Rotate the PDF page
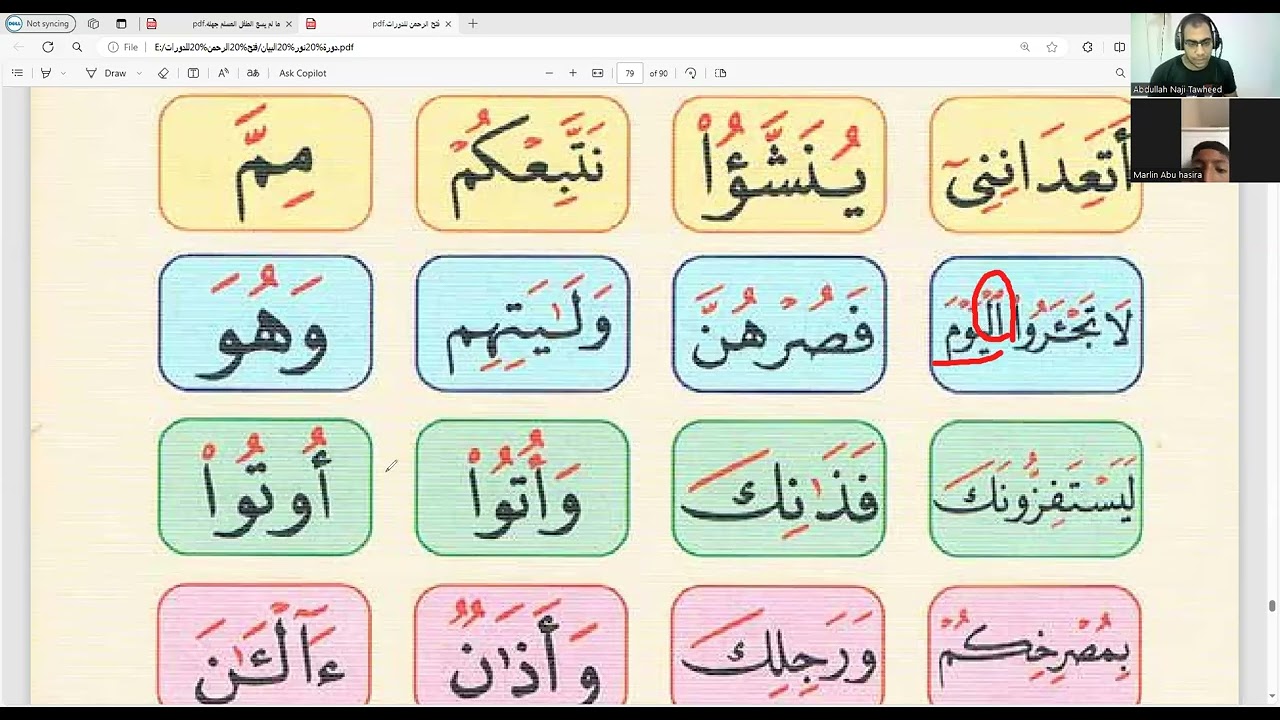Image resolution: width=1280 pixels, height=720 pixels. click(x=691, y=73)
